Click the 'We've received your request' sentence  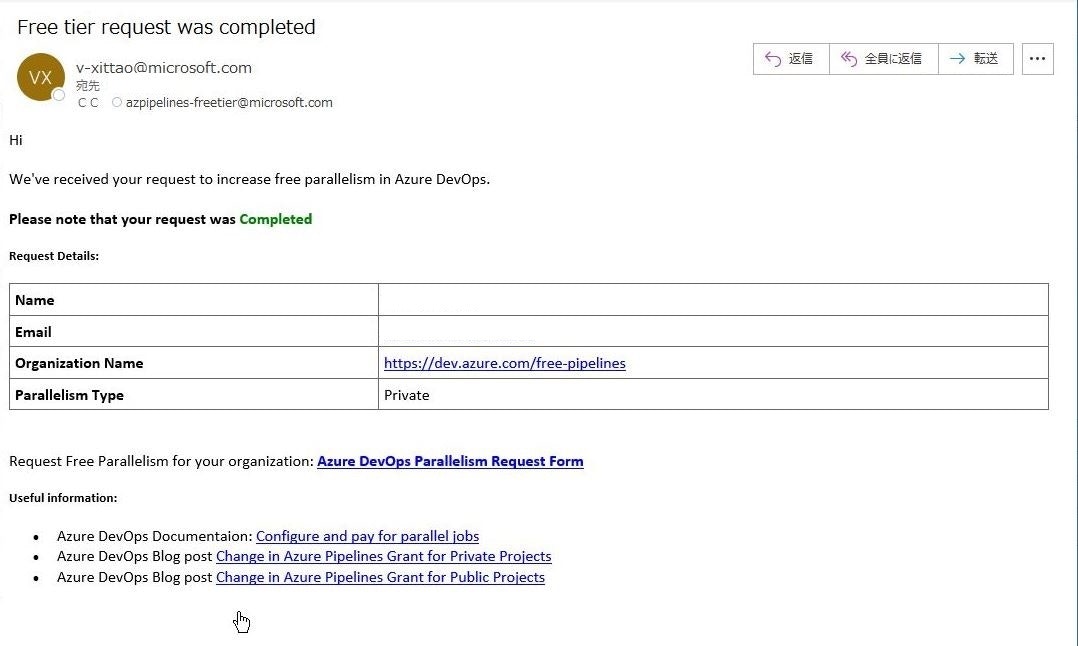click(x=250, y=179)
